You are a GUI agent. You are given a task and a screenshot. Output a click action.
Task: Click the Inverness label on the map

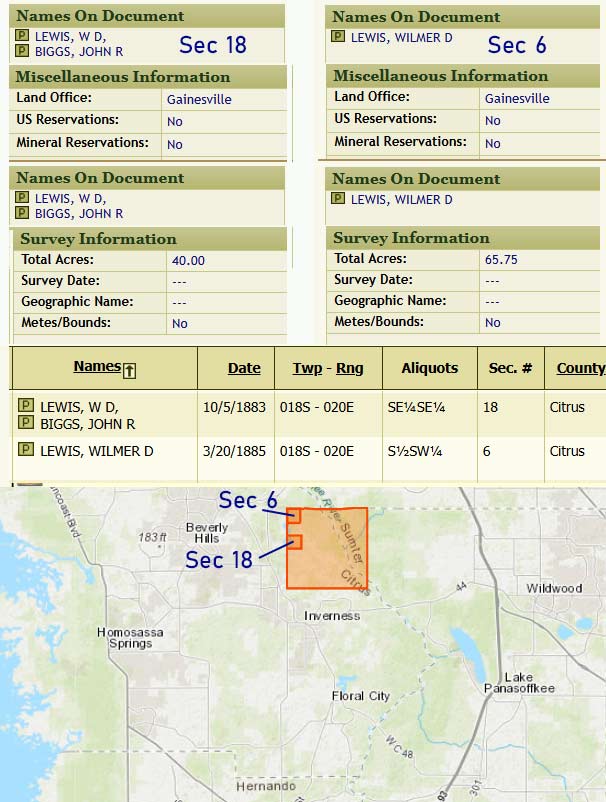tap(332, 616)
